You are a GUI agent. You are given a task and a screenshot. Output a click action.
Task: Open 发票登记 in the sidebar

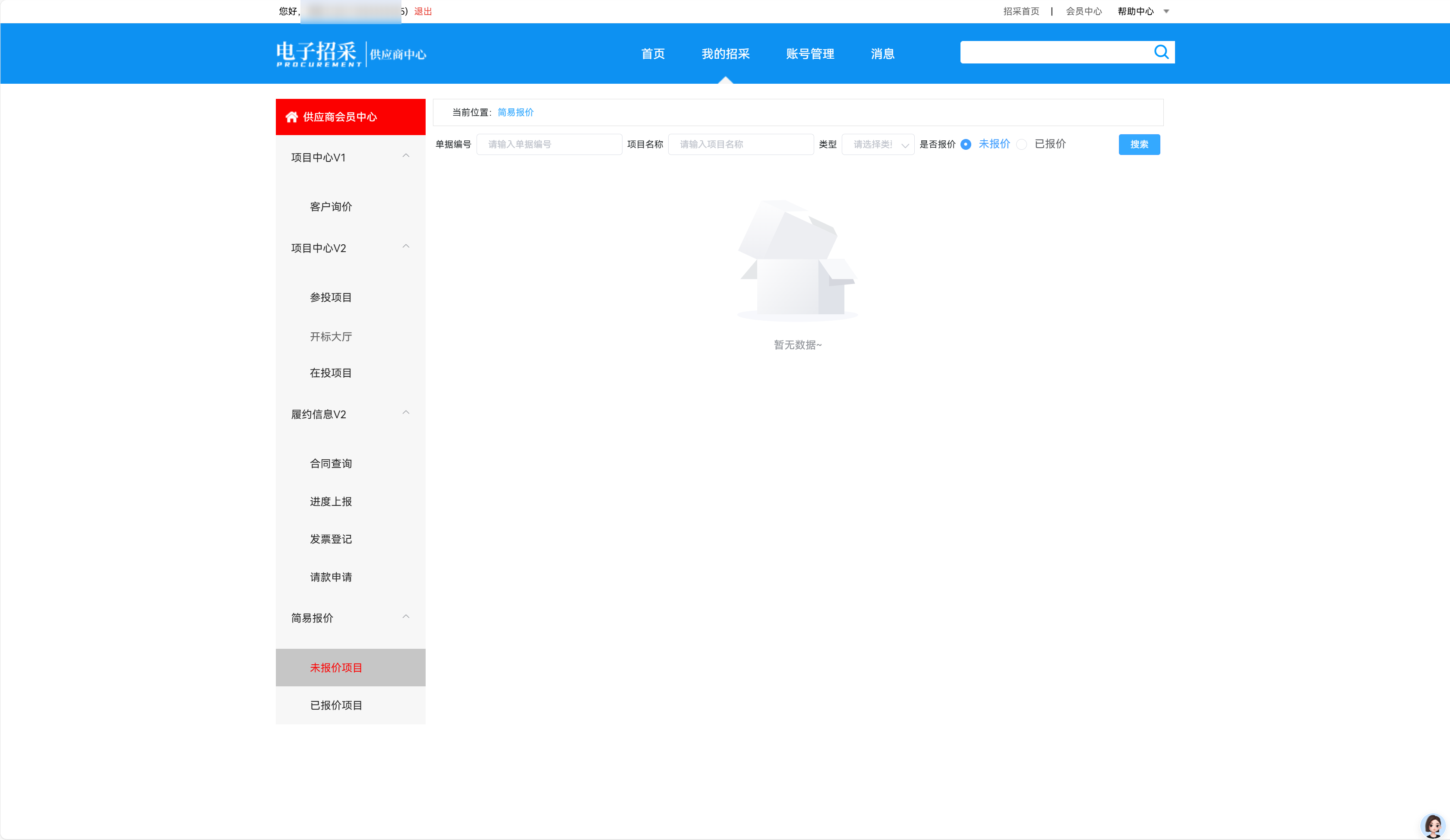click(331, 539)
